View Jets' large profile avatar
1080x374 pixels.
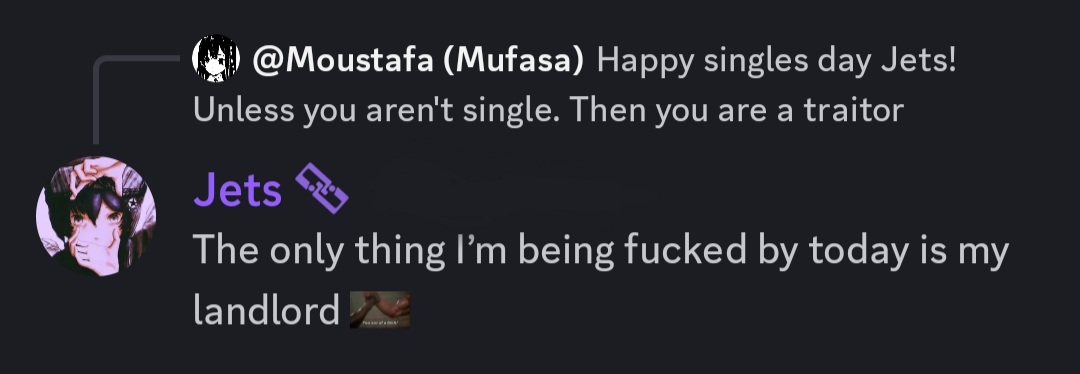(96, 216)
